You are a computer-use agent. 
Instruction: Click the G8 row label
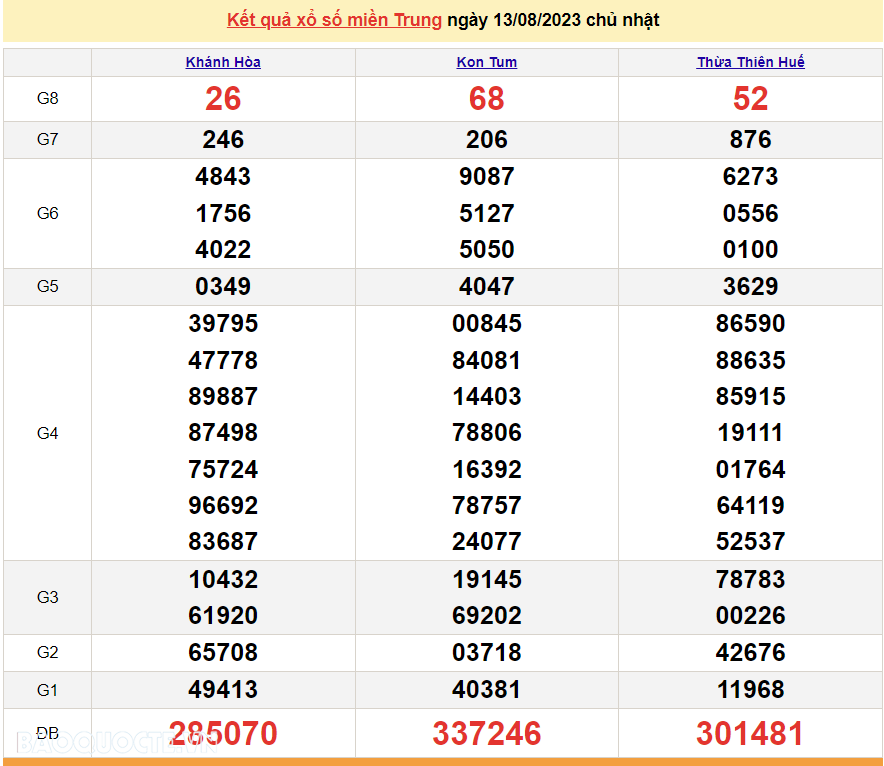pyautogui.click(x=47, y=99)
